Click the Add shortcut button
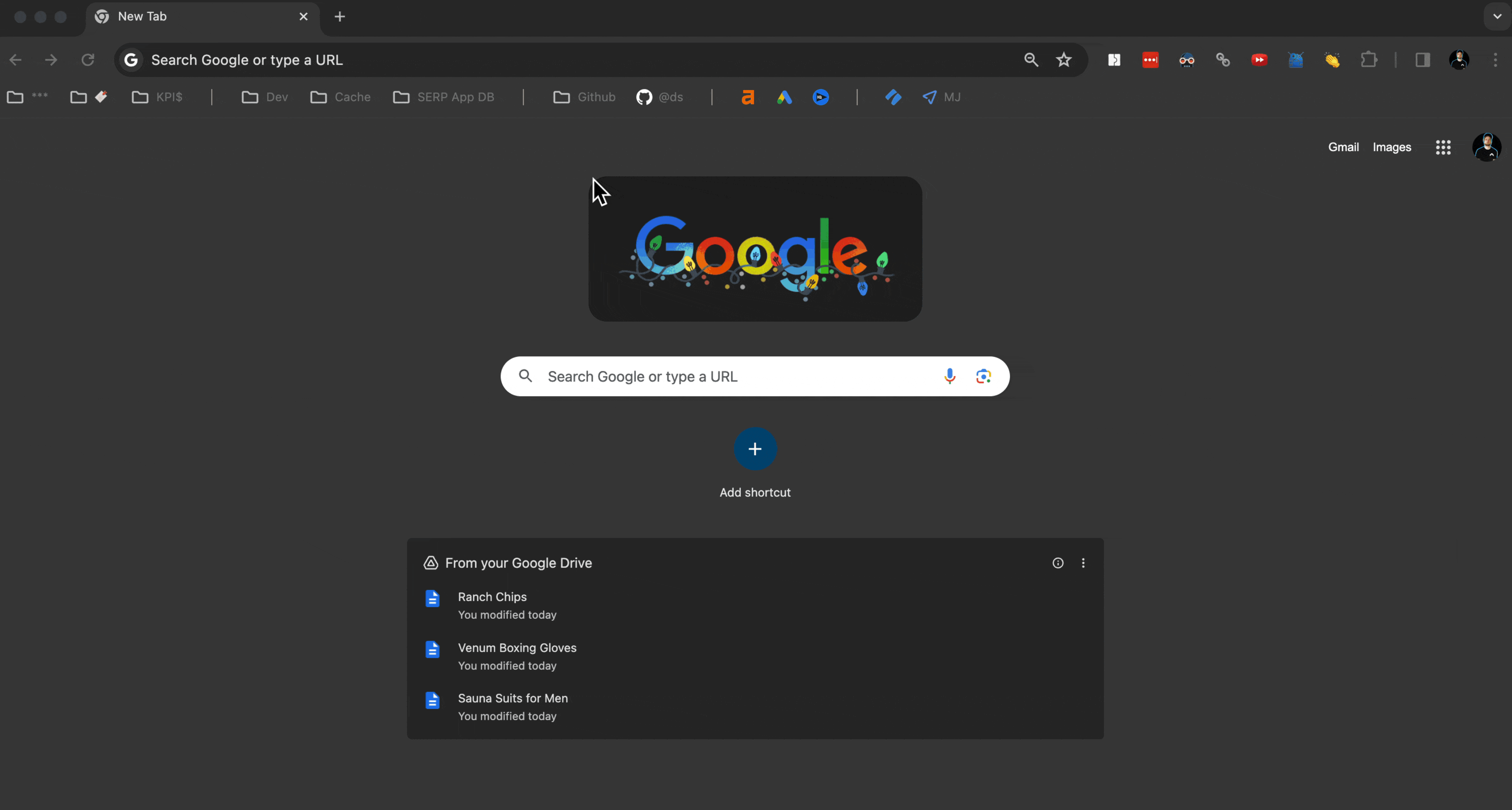 755,449
